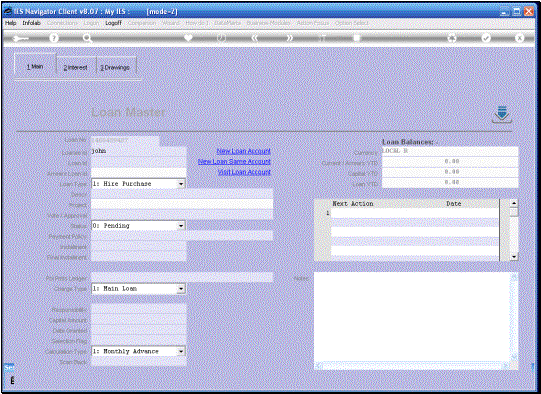This screenshot has height=394, width=541.
Task: Open the Pending status dropdown
Action: tap(181, 226)
